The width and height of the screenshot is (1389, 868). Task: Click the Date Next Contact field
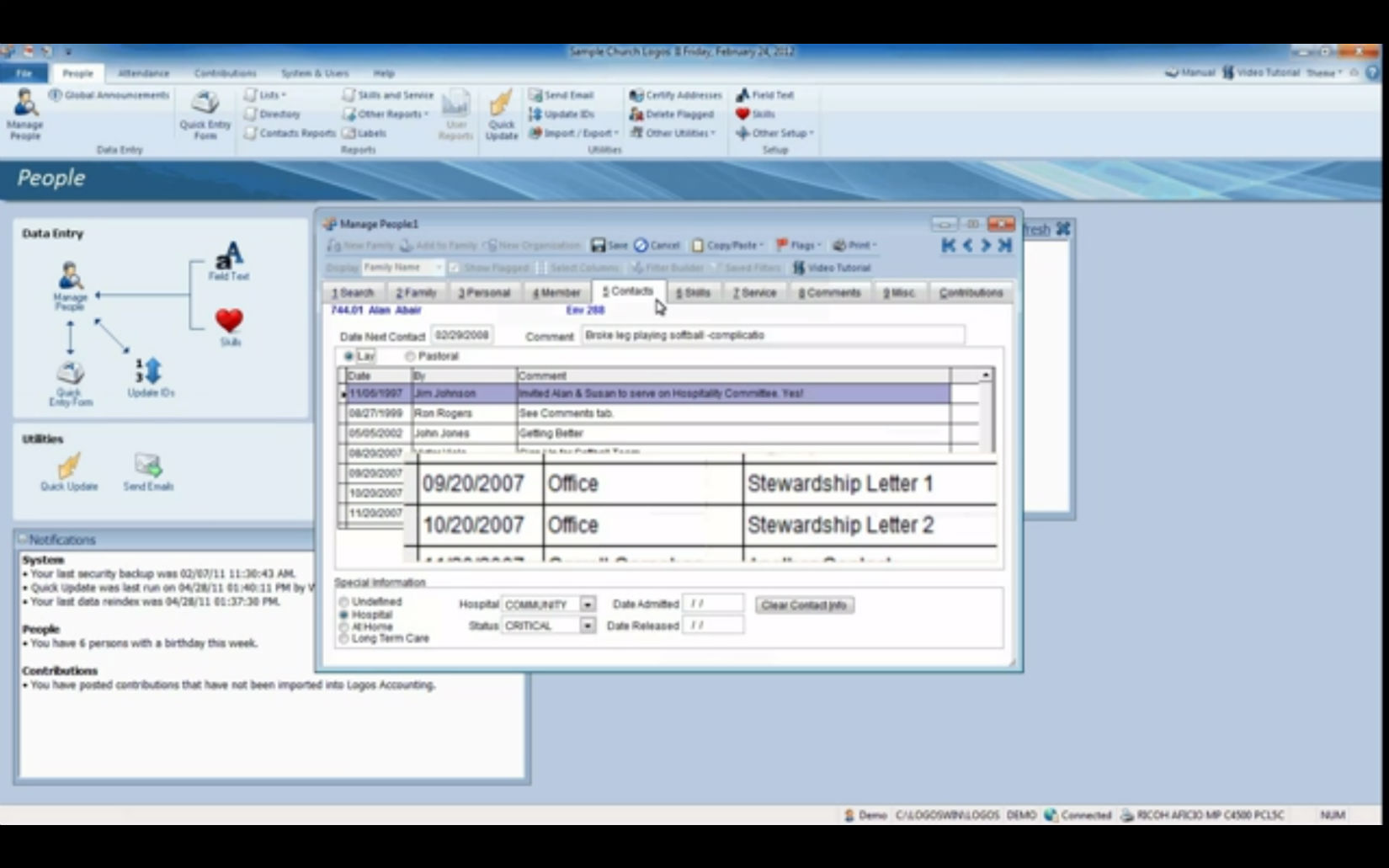[x=462, y=335]
